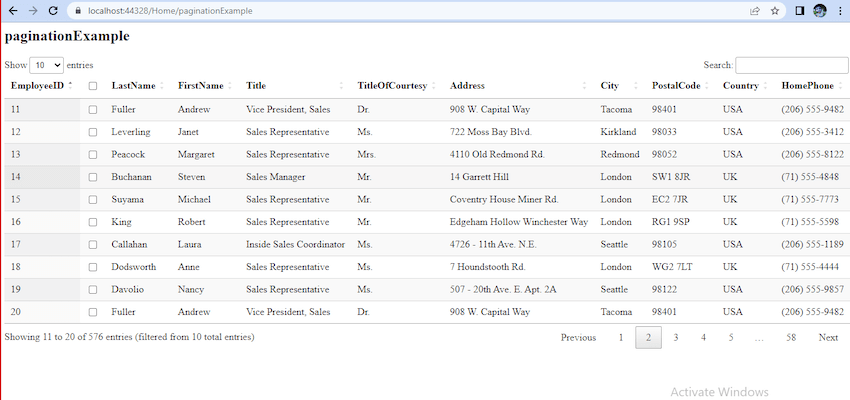Open the browser share icon

755,10
